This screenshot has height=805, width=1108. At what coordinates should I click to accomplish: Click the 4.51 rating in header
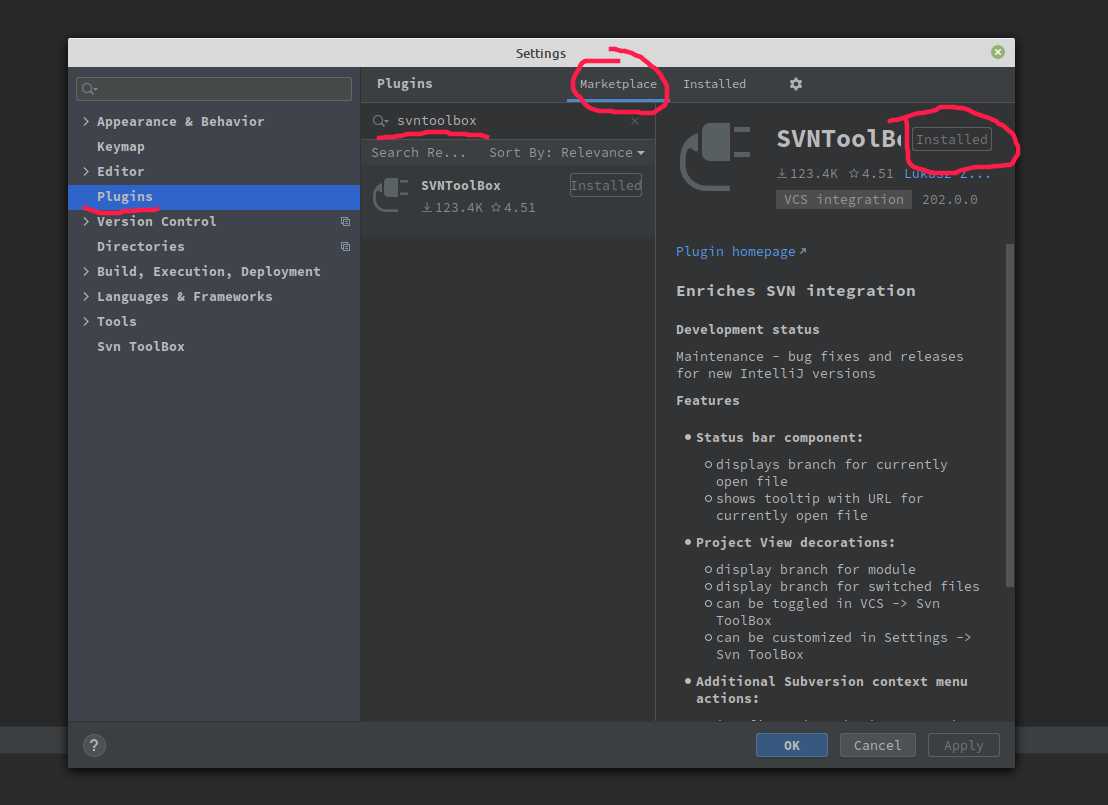click(x=871, y=173)
